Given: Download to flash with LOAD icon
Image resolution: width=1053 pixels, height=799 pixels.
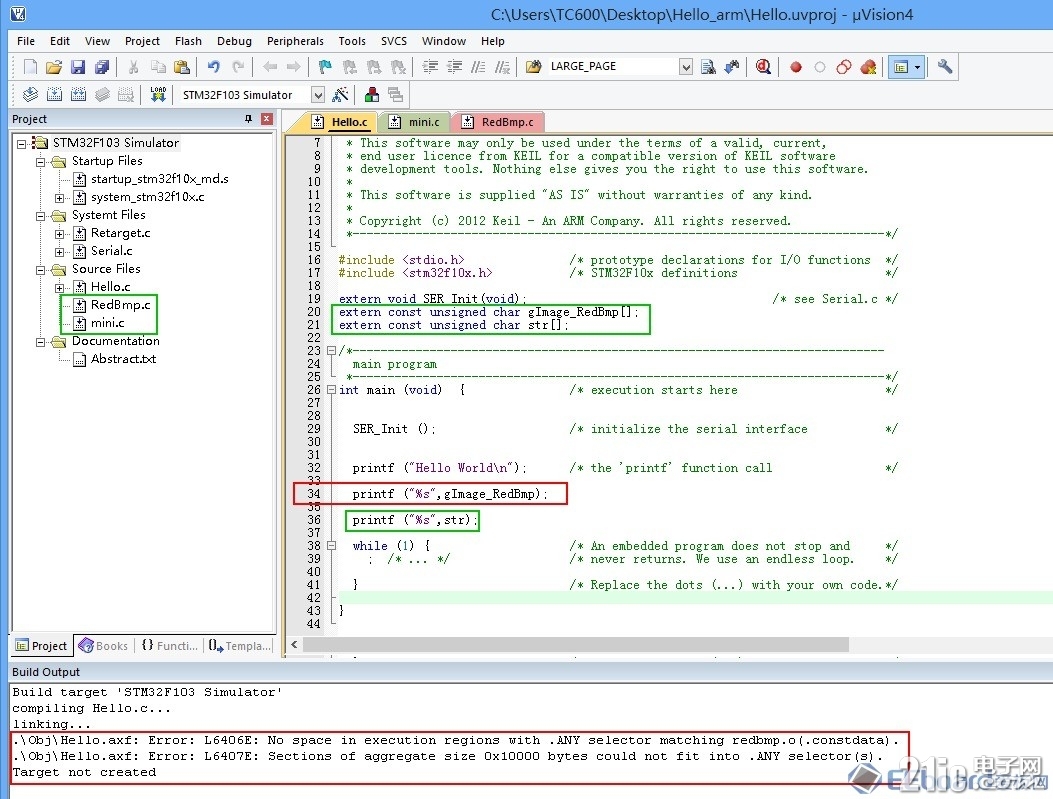Looking at the screenshot, I should (x=158, y=95).
